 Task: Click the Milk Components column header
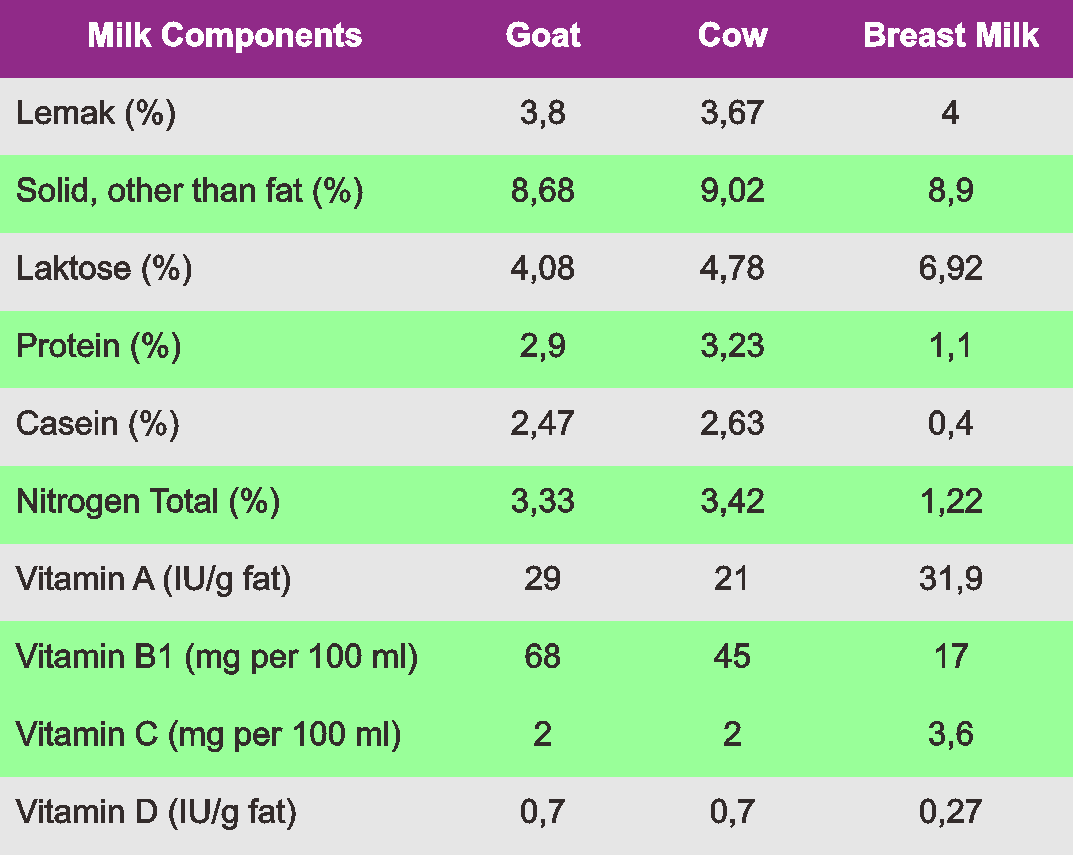[224, 36]
